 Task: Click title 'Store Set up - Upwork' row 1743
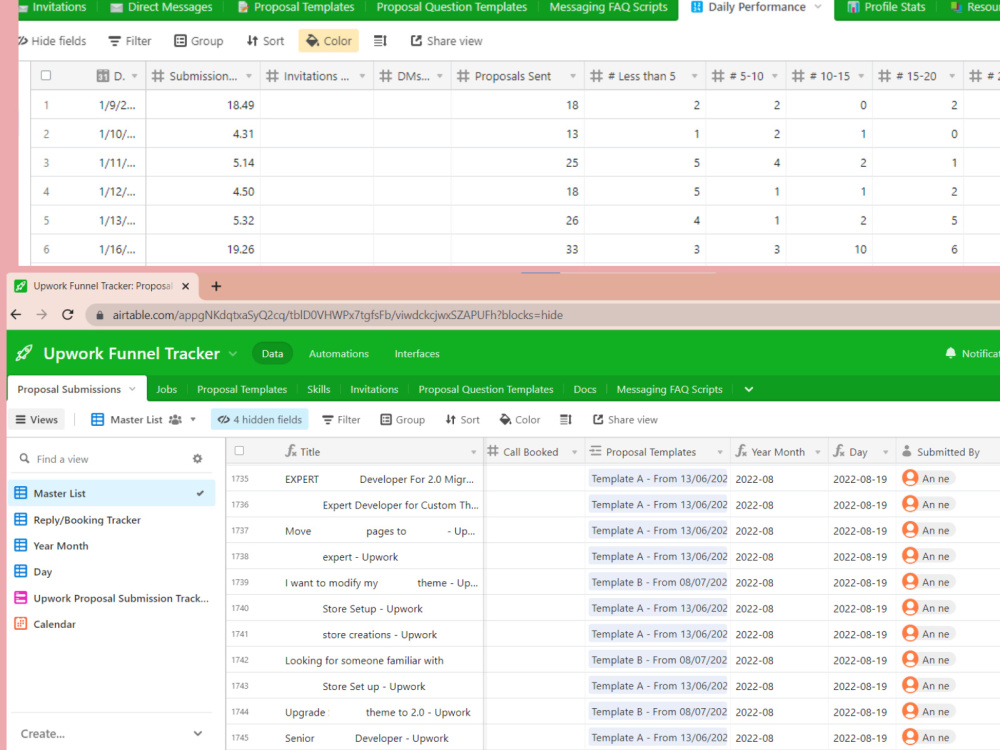tap(374, 686)
